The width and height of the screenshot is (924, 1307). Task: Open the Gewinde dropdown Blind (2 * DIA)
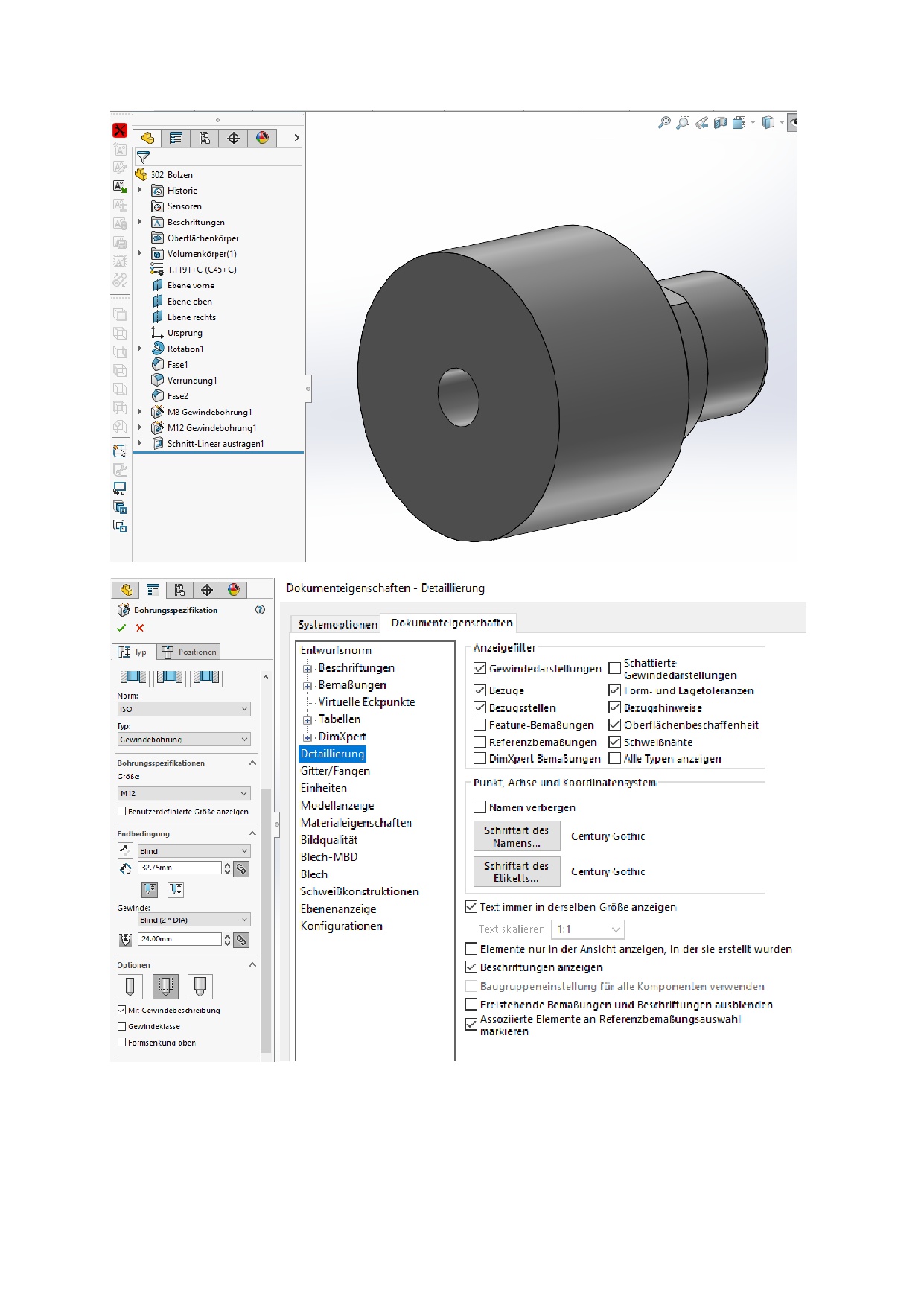pos(194,920)
